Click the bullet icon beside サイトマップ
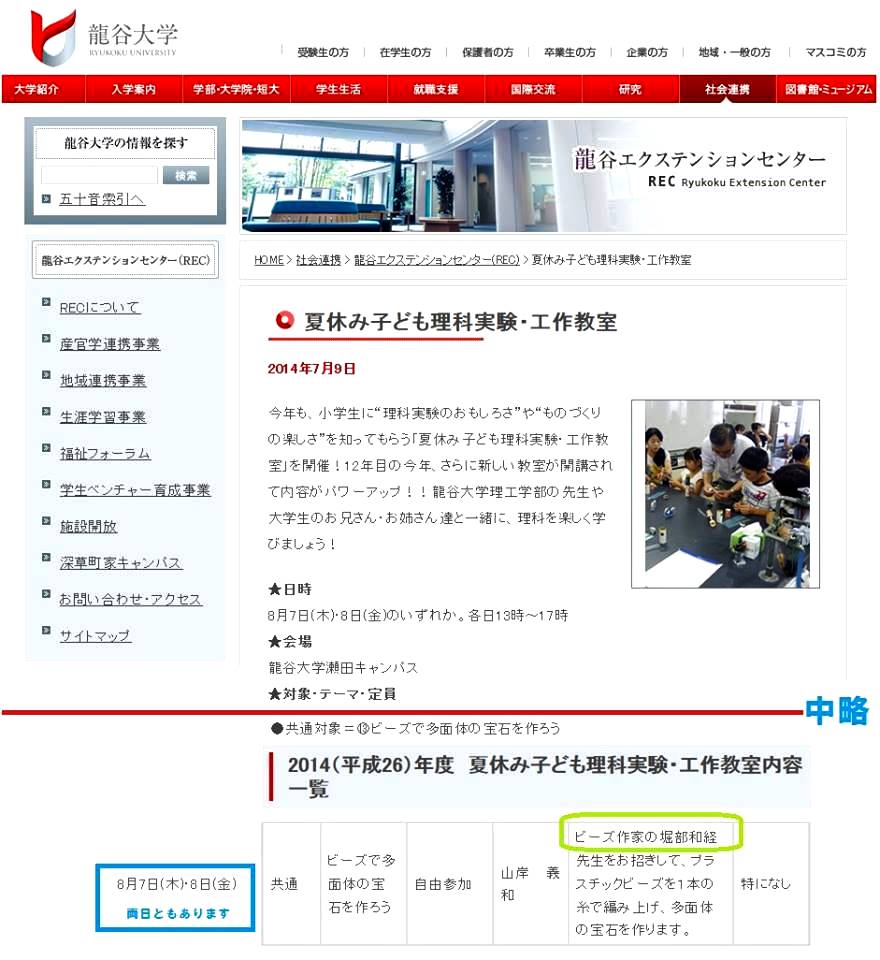Screen dimensions: 880x960 (x=46, y=631)
